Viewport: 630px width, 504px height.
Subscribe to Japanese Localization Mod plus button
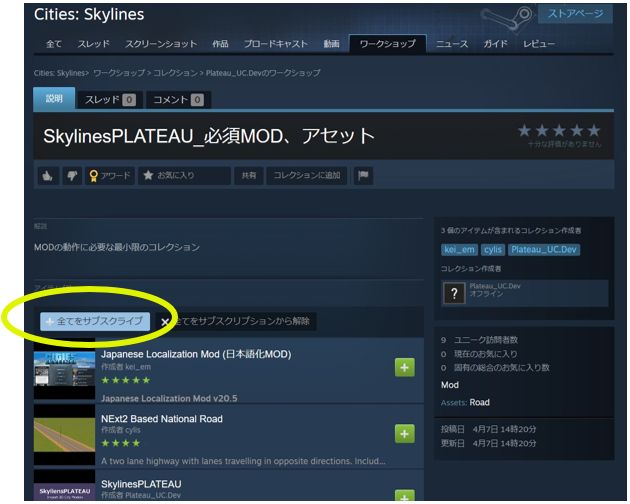tap(405, 367)
